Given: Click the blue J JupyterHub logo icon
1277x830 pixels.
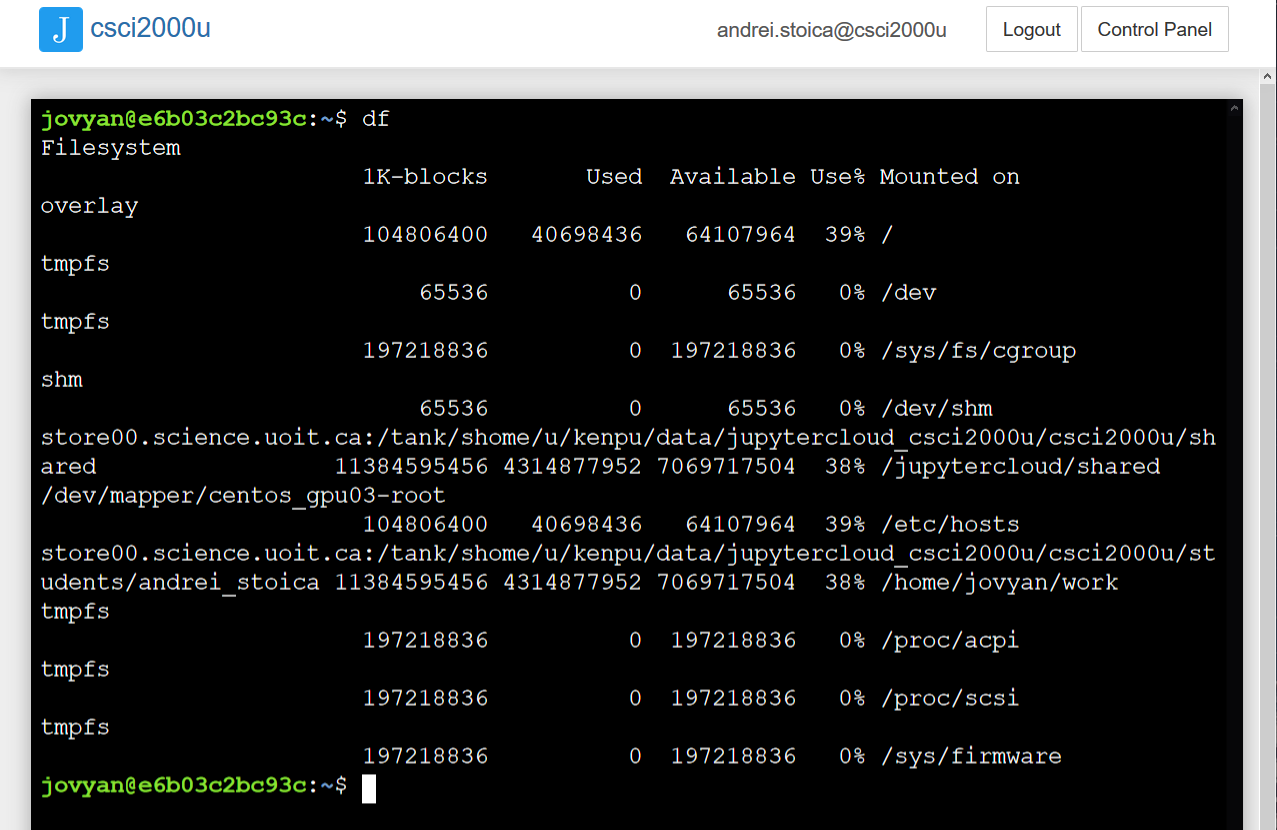Looking at the screenshot, I should pyautogui.click(x=60, y=29).
